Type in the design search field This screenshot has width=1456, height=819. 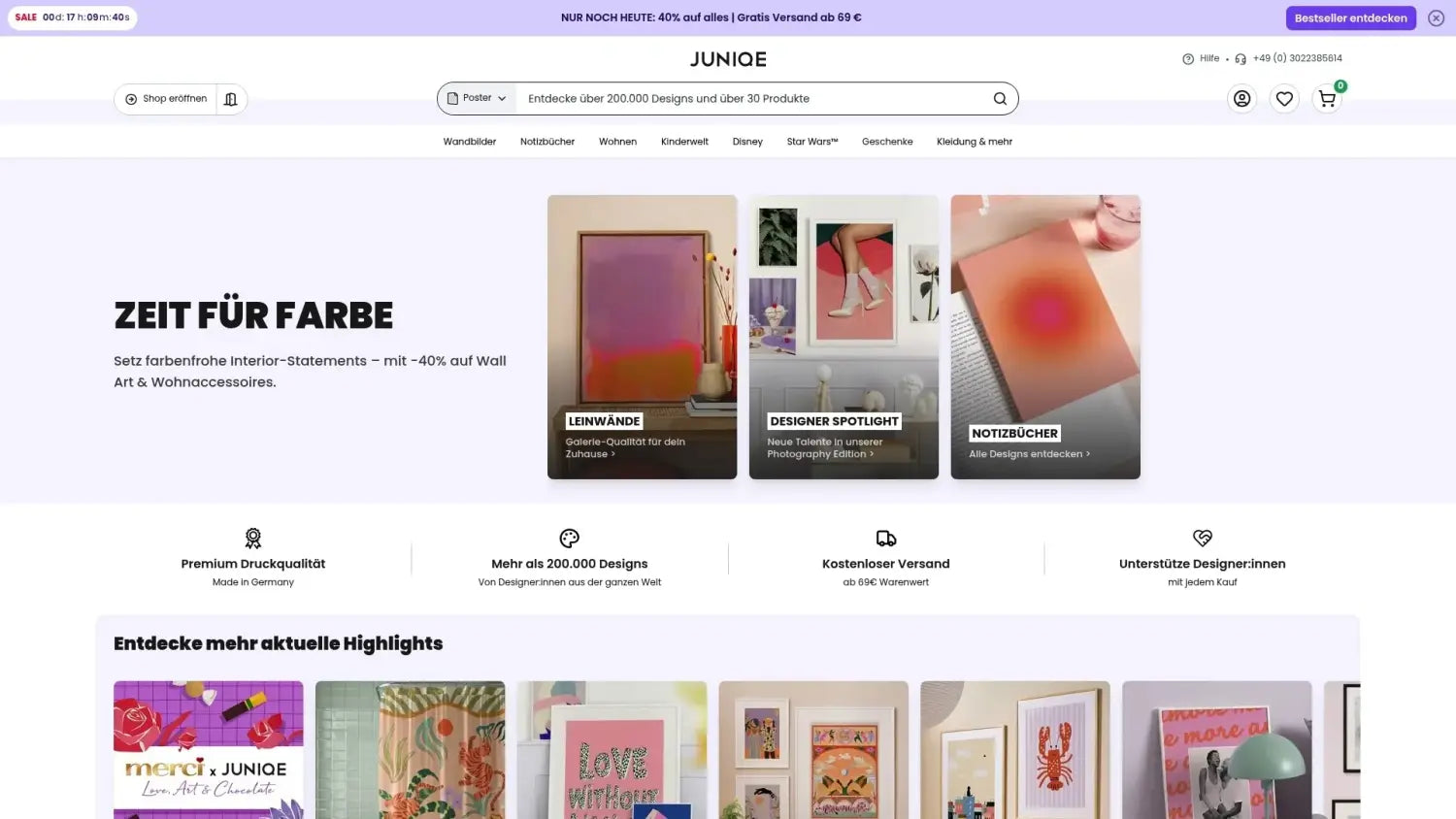752,99
